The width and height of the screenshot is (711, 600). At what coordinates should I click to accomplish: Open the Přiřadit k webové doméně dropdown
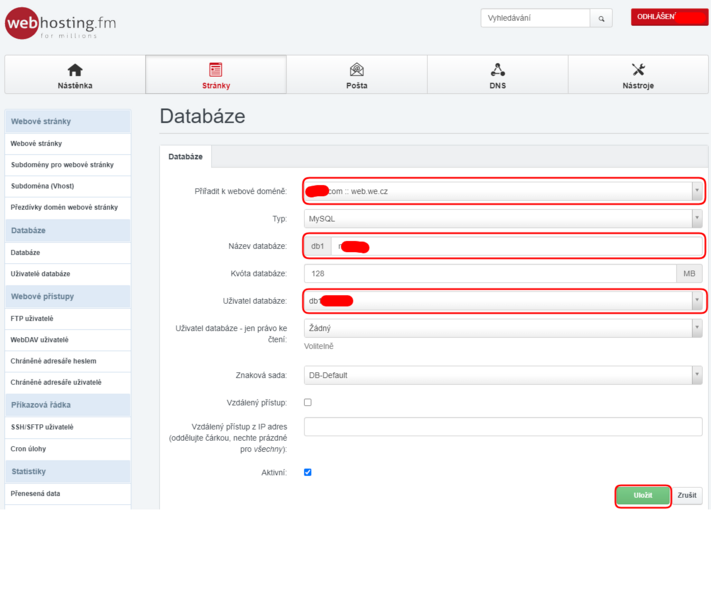click(x=503, y=191)
